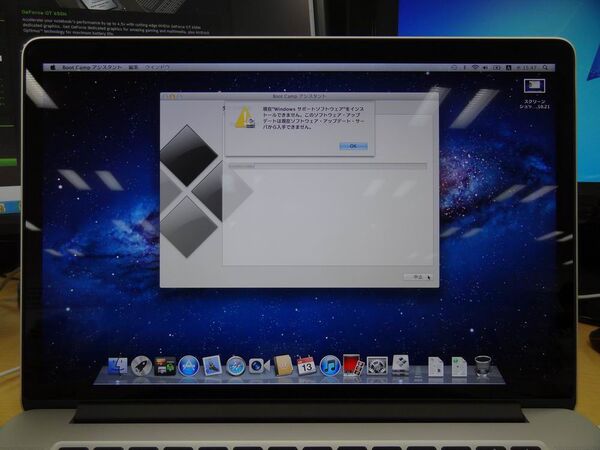
Task: Open the 編集 (Edit) menu
Action: 133,67
